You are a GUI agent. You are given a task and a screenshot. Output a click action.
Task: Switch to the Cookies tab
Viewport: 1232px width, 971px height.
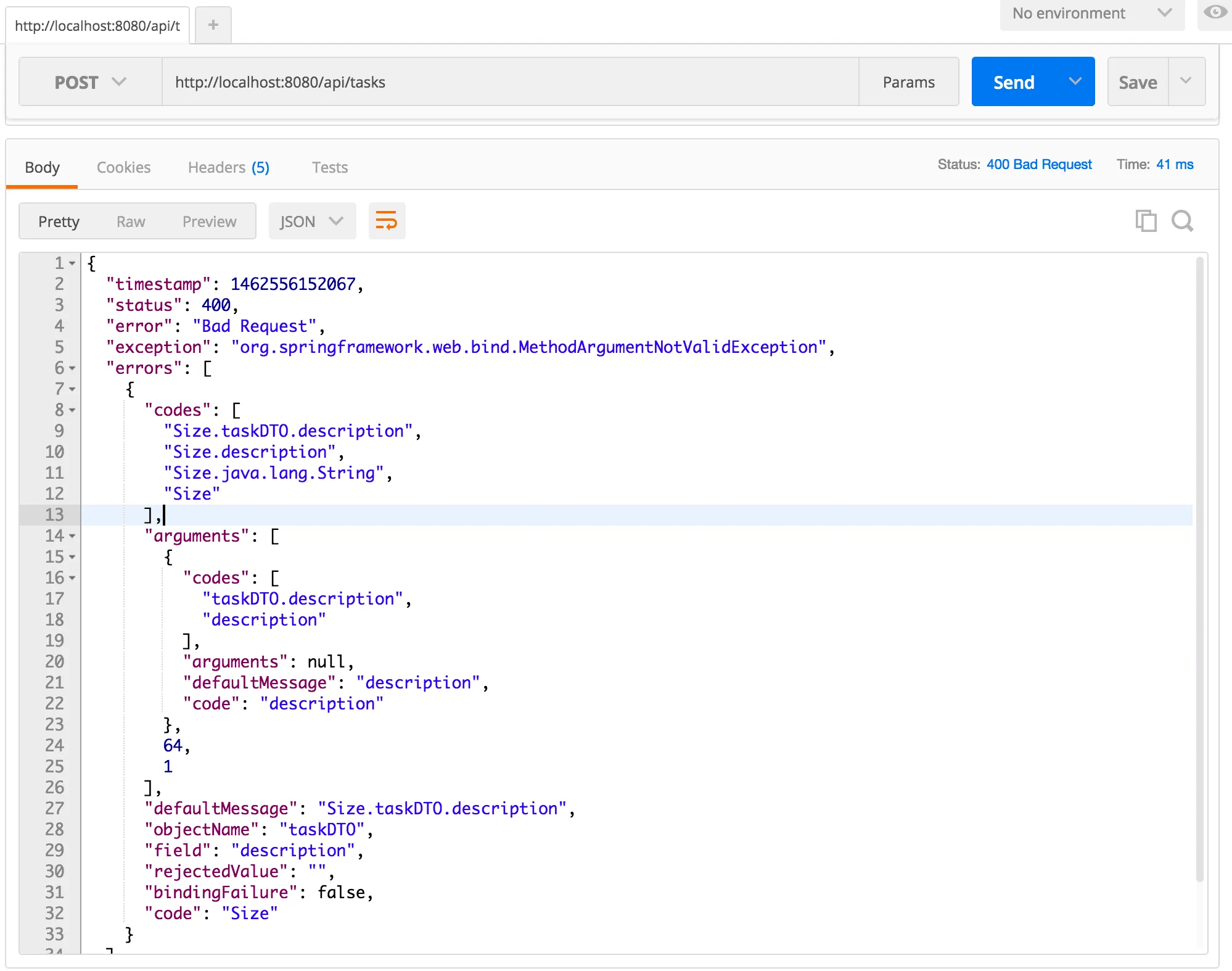[x=123, y=167]
